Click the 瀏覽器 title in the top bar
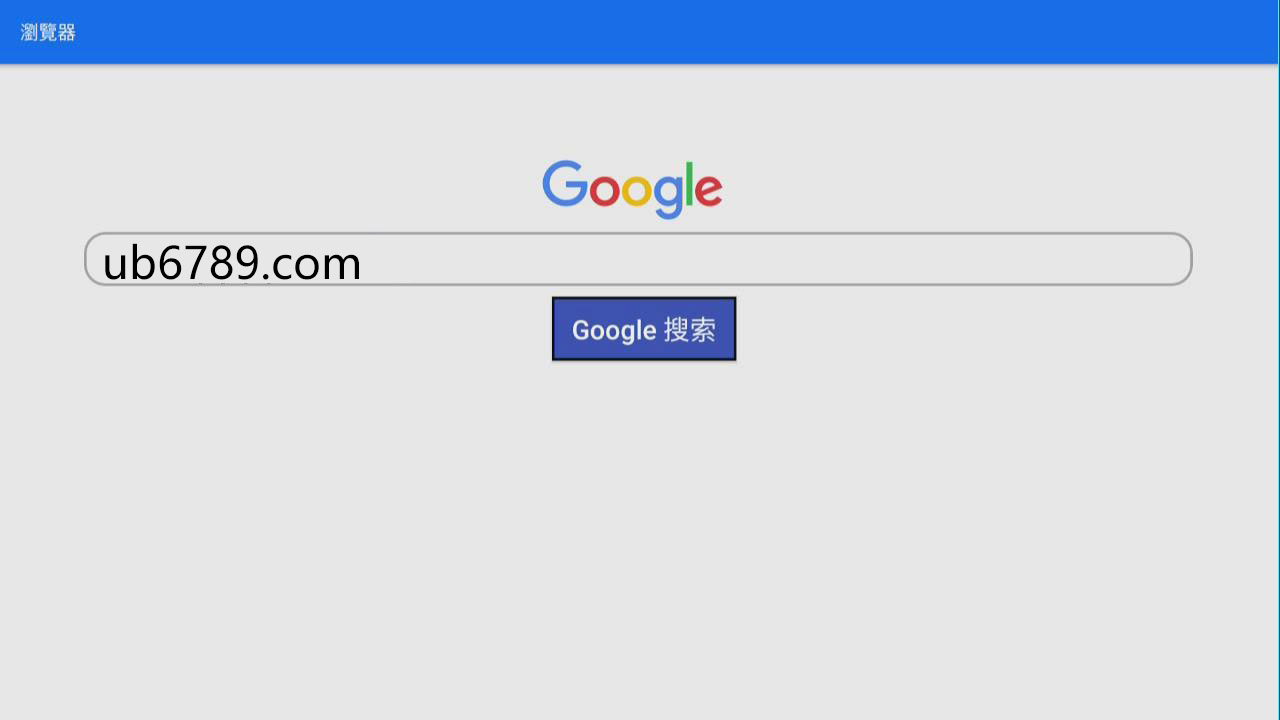The image size is (1280, 720). click(48, 33)
